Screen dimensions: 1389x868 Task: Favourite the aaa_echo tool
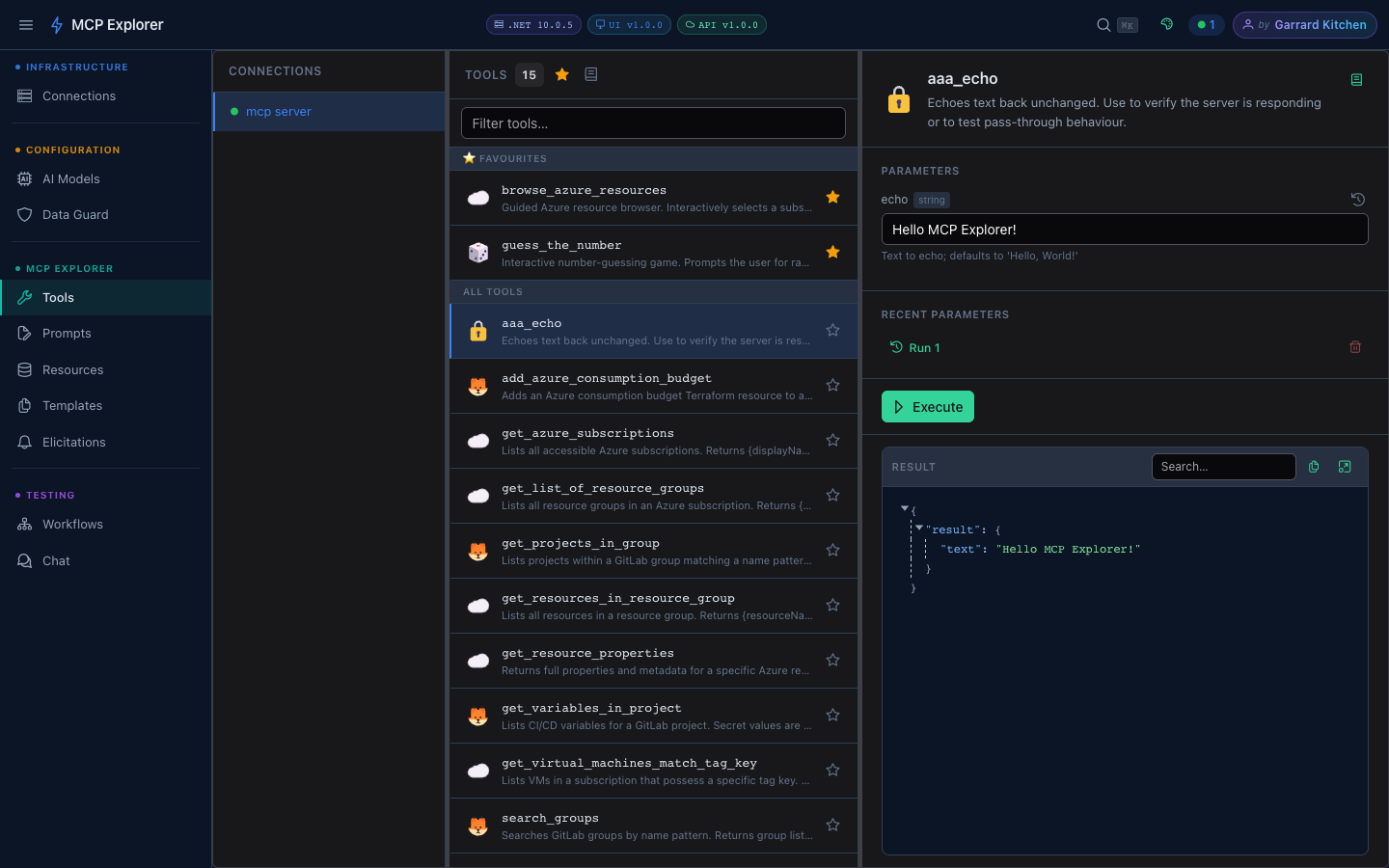tap(832, 329)
